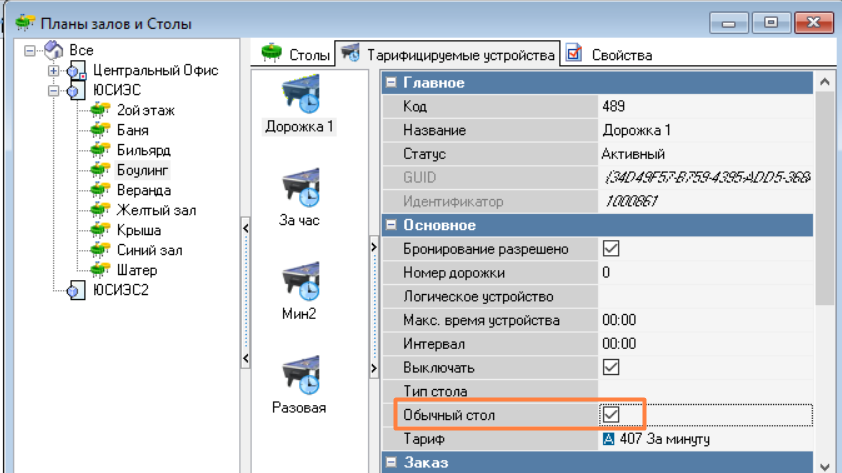842x473 pixels.
Task: Select the Разовая device icon
Action: click(x=300, y=376)
